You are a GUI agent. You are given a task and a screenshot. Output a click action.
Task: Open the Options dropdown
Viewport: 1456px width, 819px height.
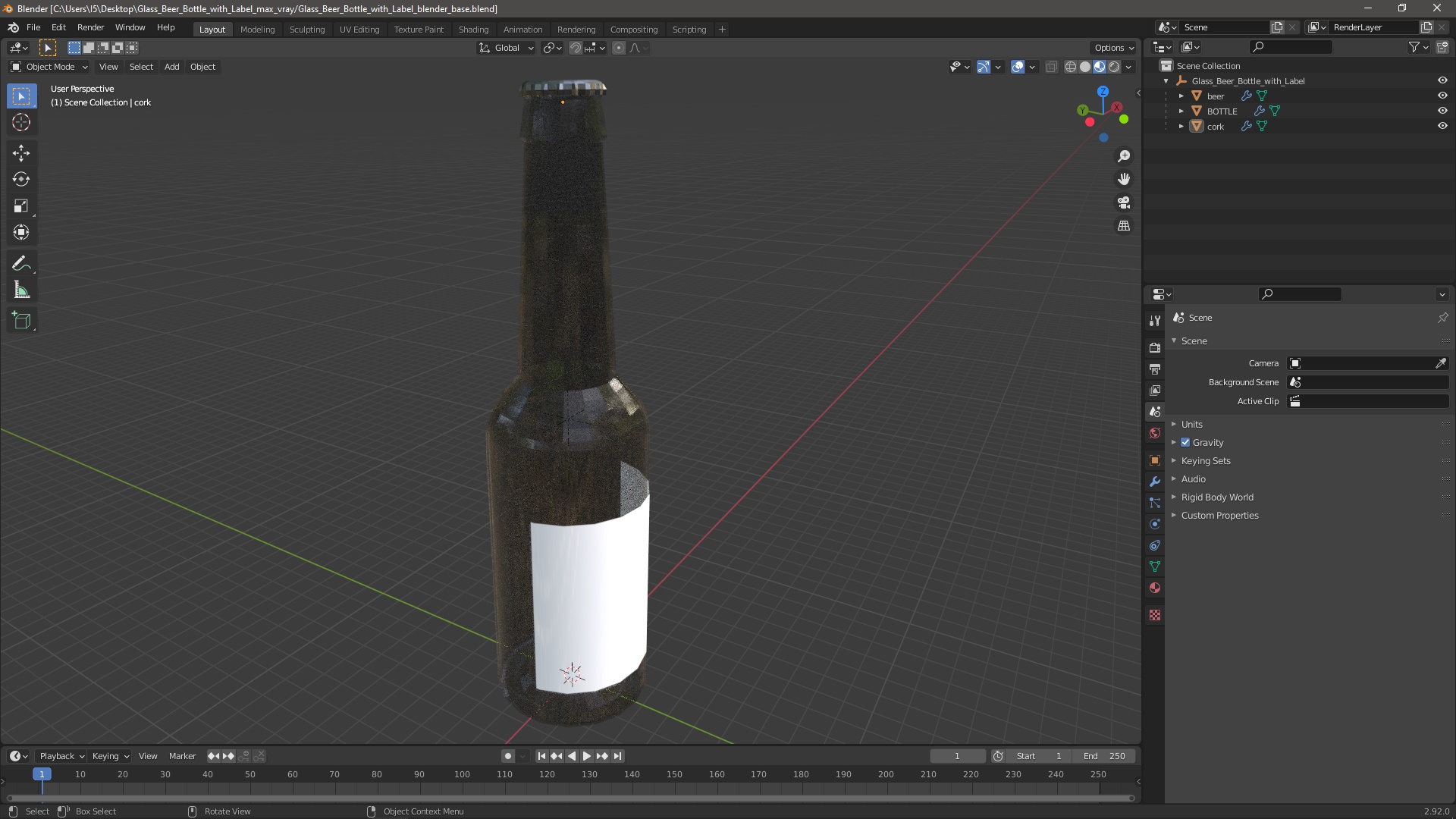click(1114, 48)
